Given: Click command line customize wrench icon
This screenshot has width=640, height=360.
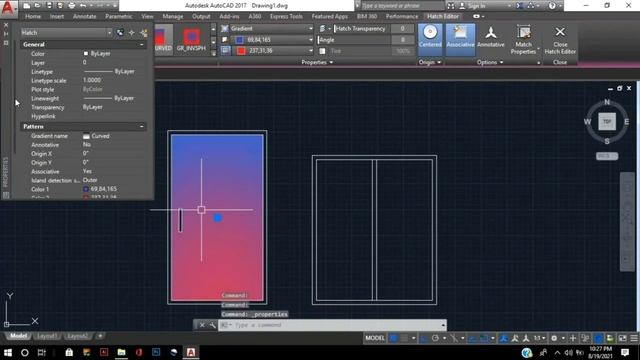Looking at the screenshot, I should coord(212,325).
